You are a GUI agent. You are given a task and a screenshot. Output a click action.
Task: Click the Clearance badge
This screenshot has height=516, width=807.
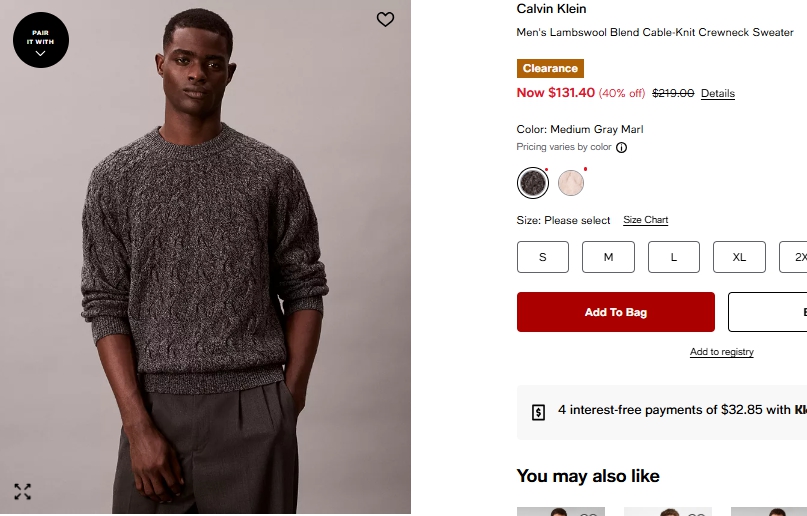tap(550, 68)
